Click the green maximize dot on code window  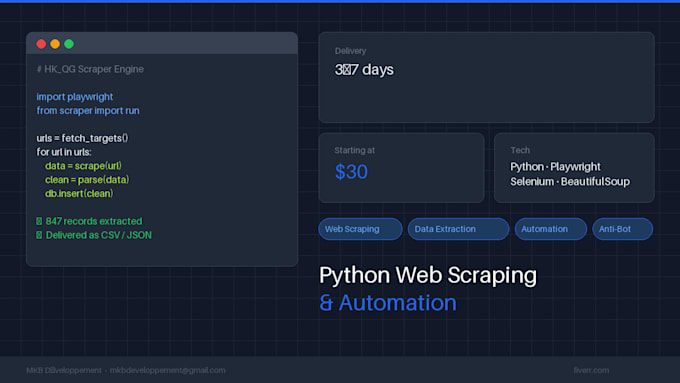pyautogui.click(x=69, y=44)
